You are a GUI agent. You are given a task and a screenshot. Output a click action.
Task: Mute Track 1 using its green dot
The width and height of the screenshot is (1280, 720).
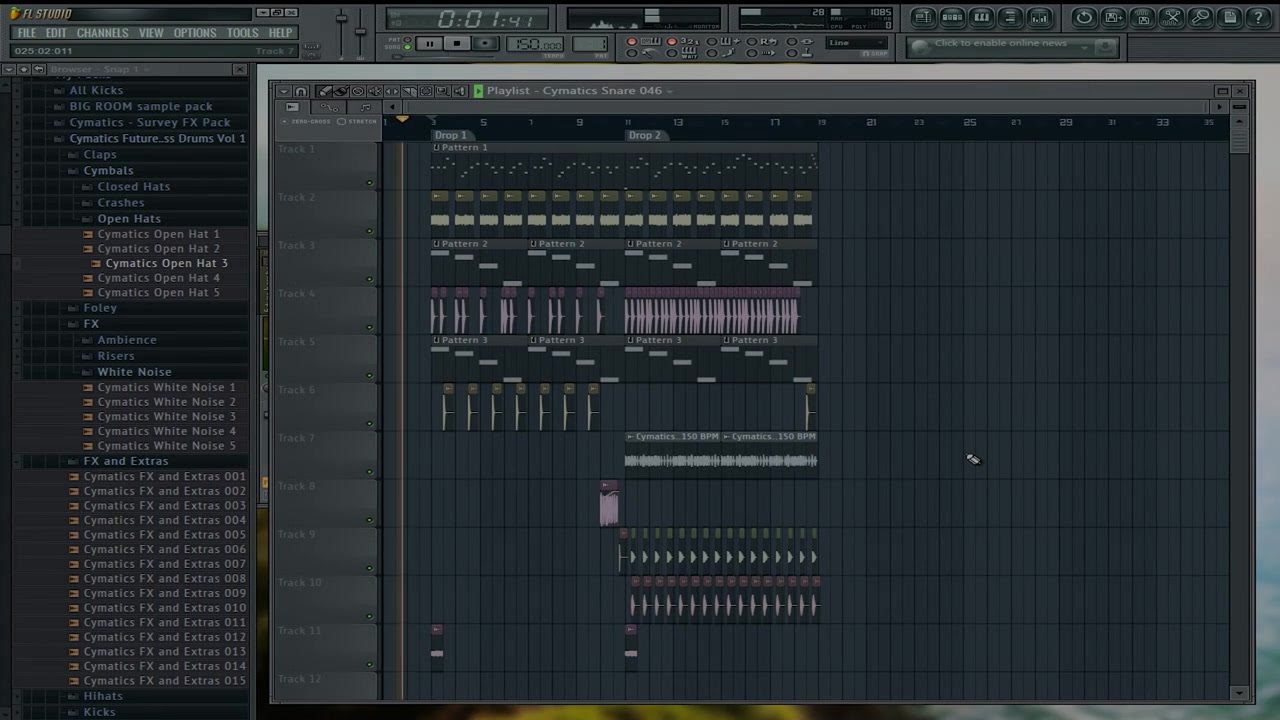click(x=369, y=183)
